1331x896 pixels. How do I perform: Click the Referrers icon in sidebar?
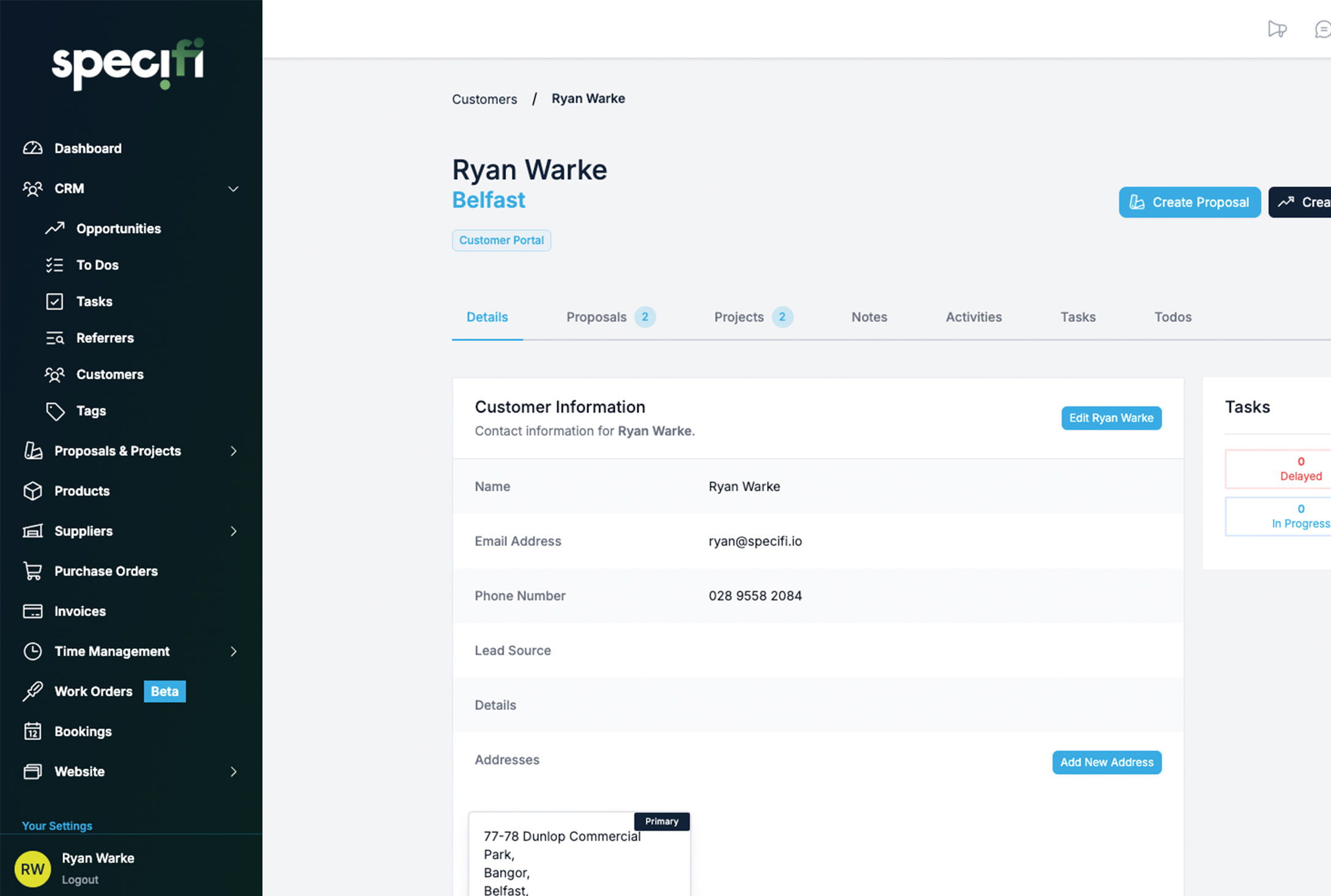coord(55,337)
